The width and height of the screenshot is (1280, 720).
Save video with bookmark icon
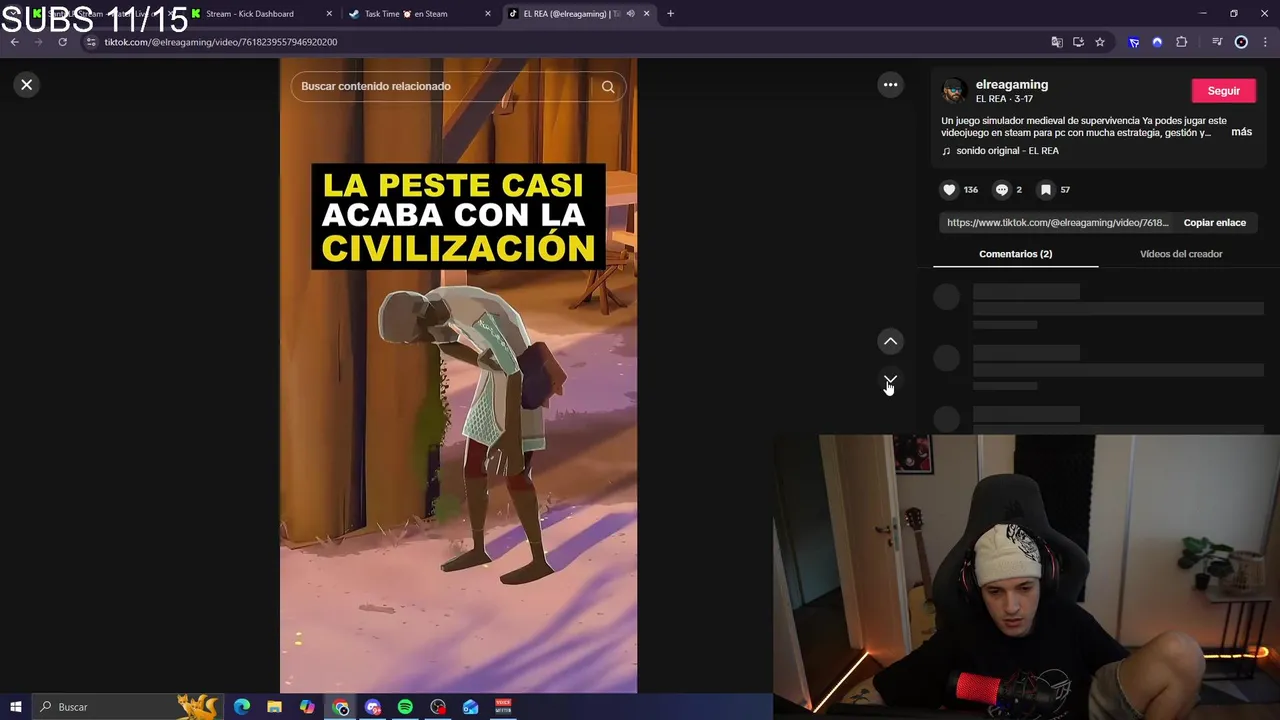point(1046,189)
